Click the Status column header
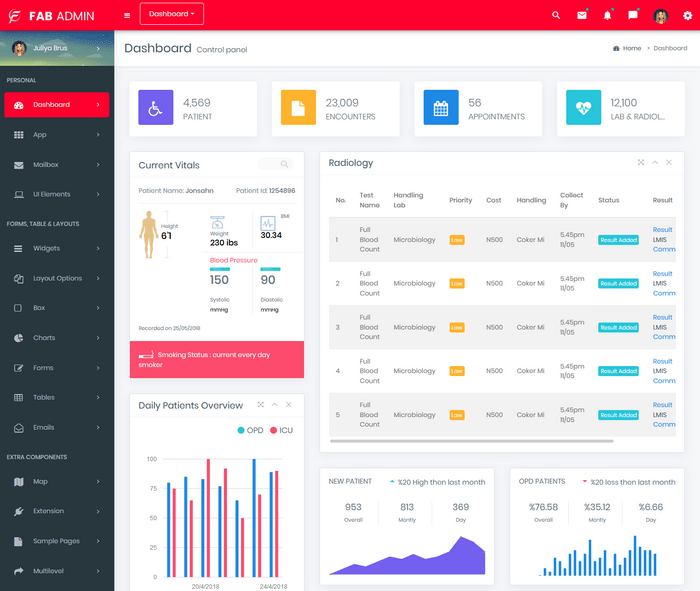Viewport: 700px width, 591px height. pyautogui.click(x=608, y=200)
